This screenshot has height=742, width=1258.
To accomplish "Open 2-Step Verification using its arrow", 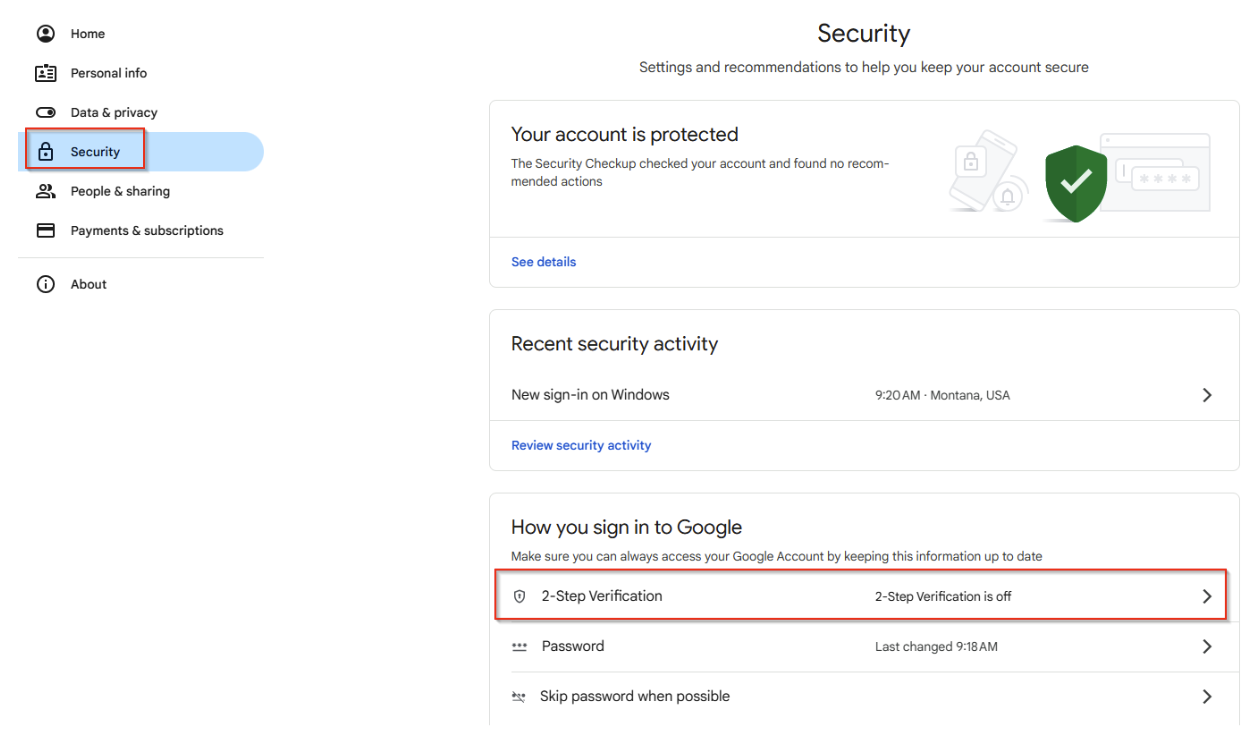I will (x=1207, y=597).
